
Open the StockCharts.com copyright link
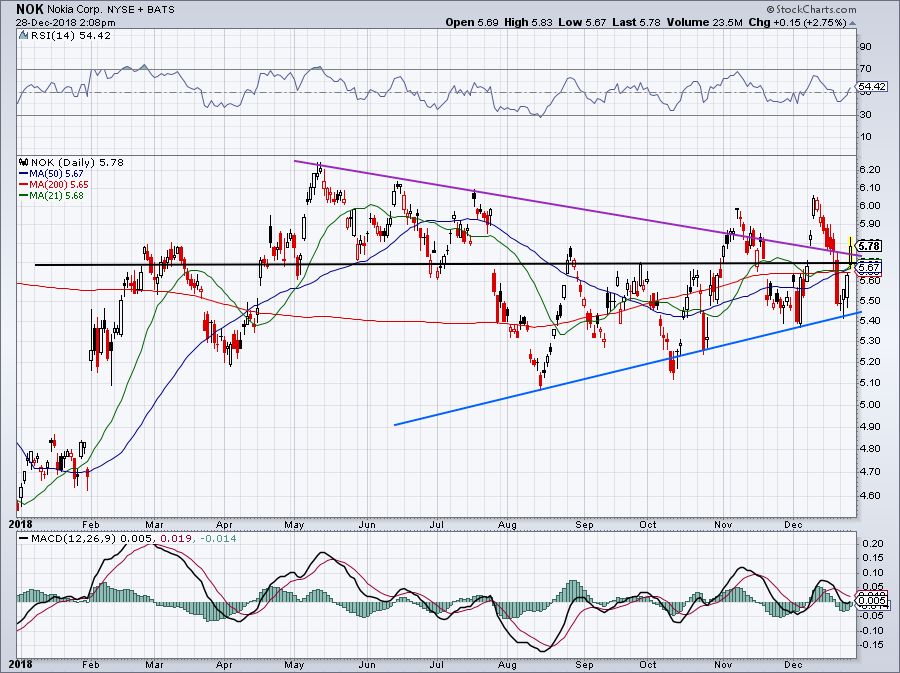(x=811, y=9)
